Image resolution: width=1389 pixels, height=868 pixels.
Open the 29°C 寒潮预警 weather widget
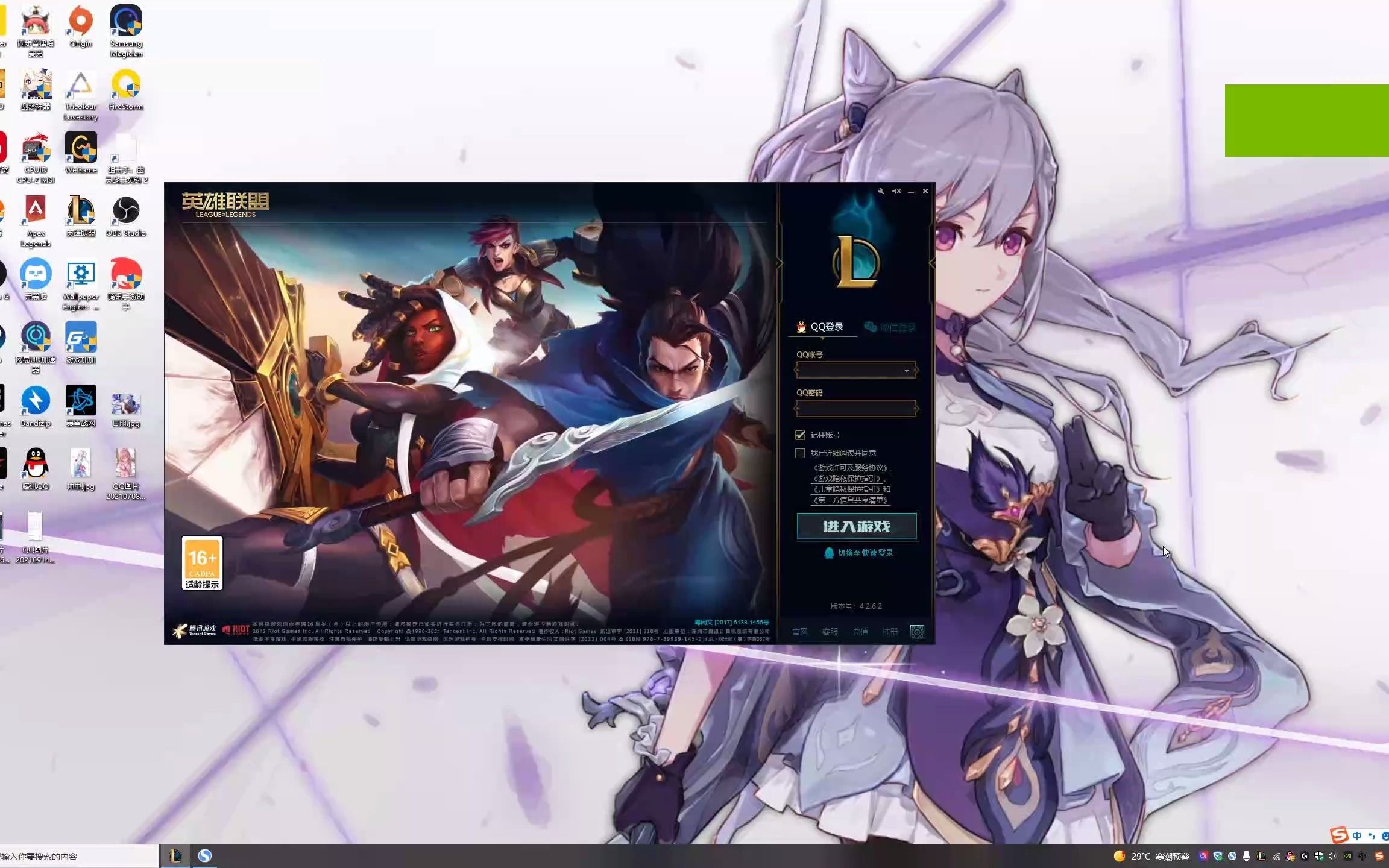point(1151,856)
